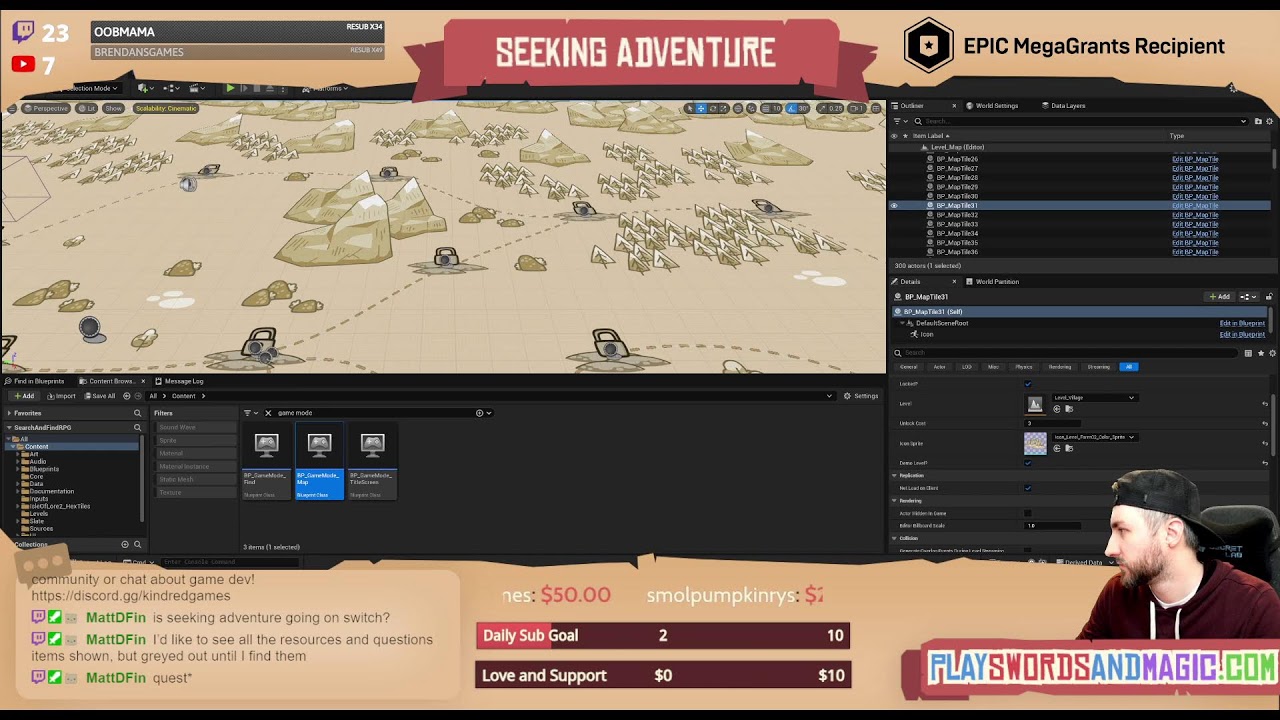Collapse the Collision section

coord(895,538)
